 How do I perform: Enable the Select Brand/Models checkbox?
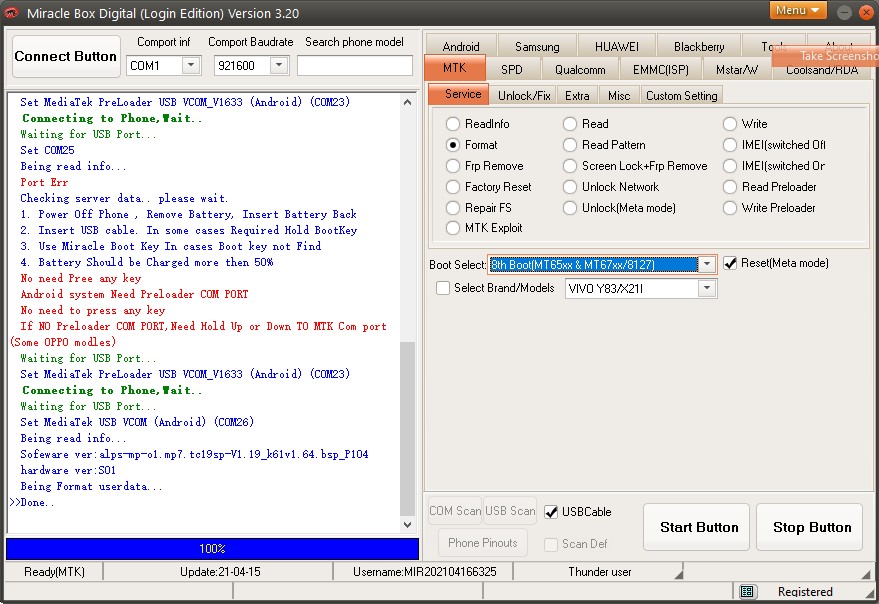tap(443, 288)
